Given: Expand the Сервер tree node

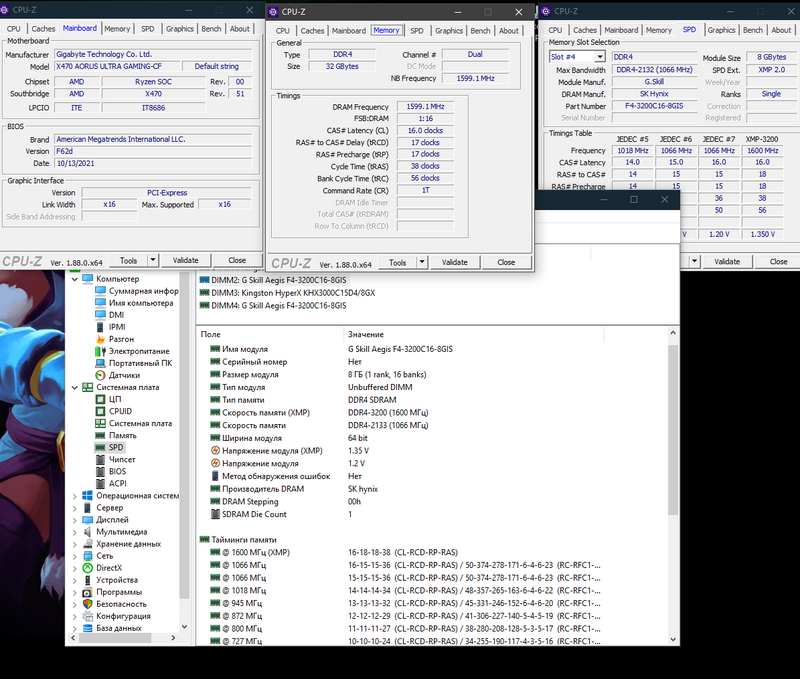Looking at the screenshot, I should 74,508.
